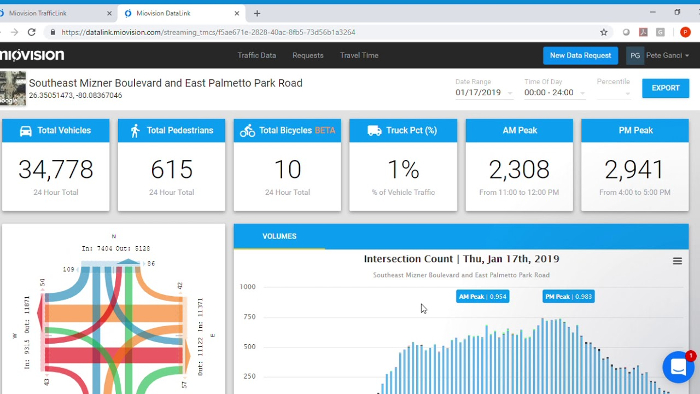Click the EXPORT button
Image resolution: width=700 pixels, height=394 pixels.
click(x=665, y=88)
